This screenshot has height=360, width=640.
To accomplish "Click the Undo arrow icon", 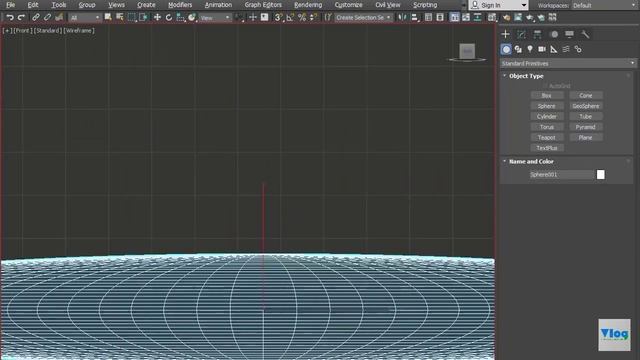I will (x=10, y=18).
